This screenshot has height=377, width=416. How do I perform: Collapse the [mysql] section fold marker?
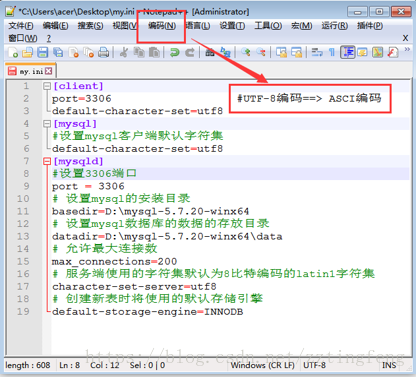pyautogui.click(x=47, y=124)
